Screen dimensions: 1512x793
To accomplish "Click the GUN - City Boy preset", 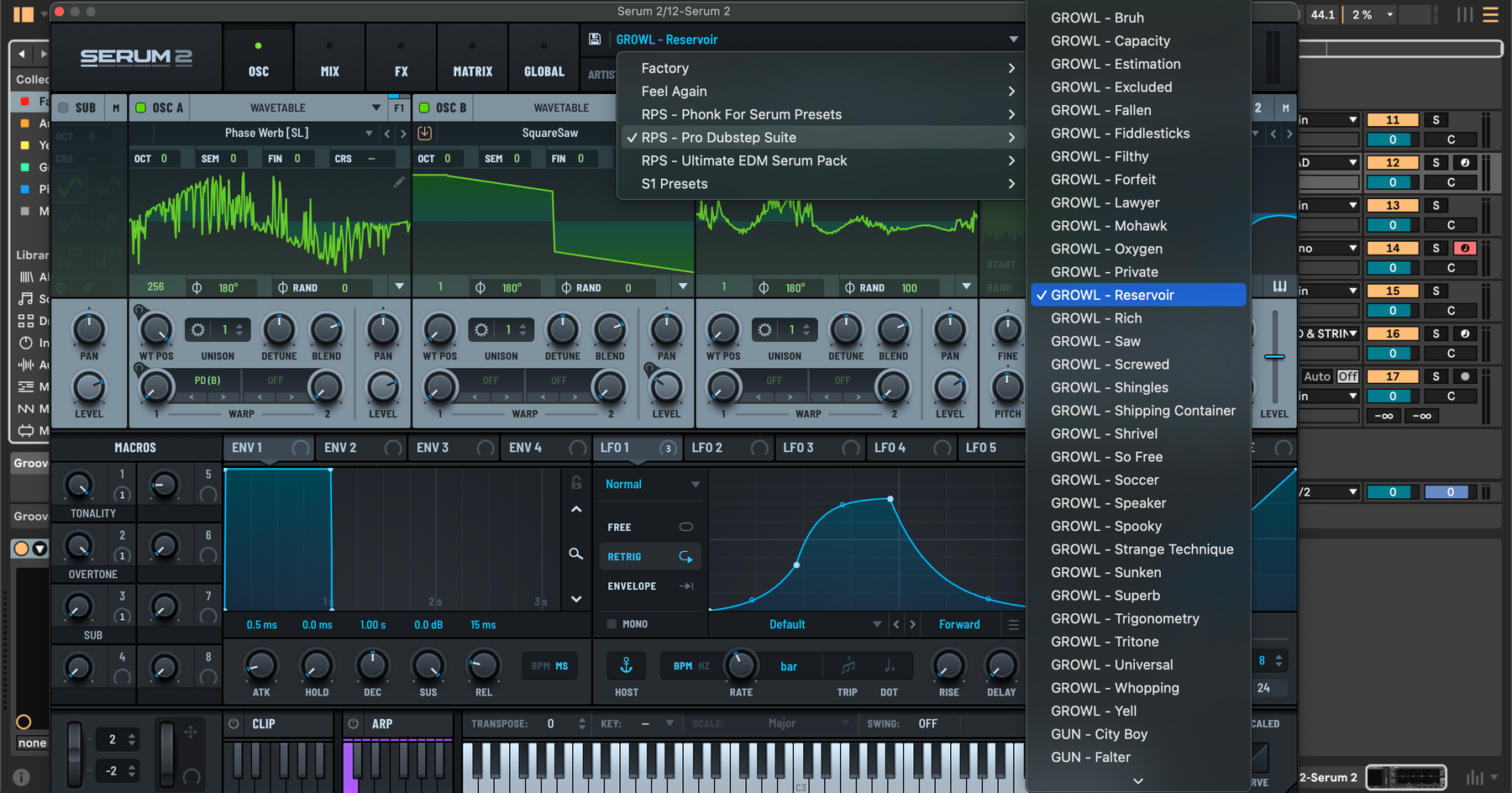I will coord(1138,734).
